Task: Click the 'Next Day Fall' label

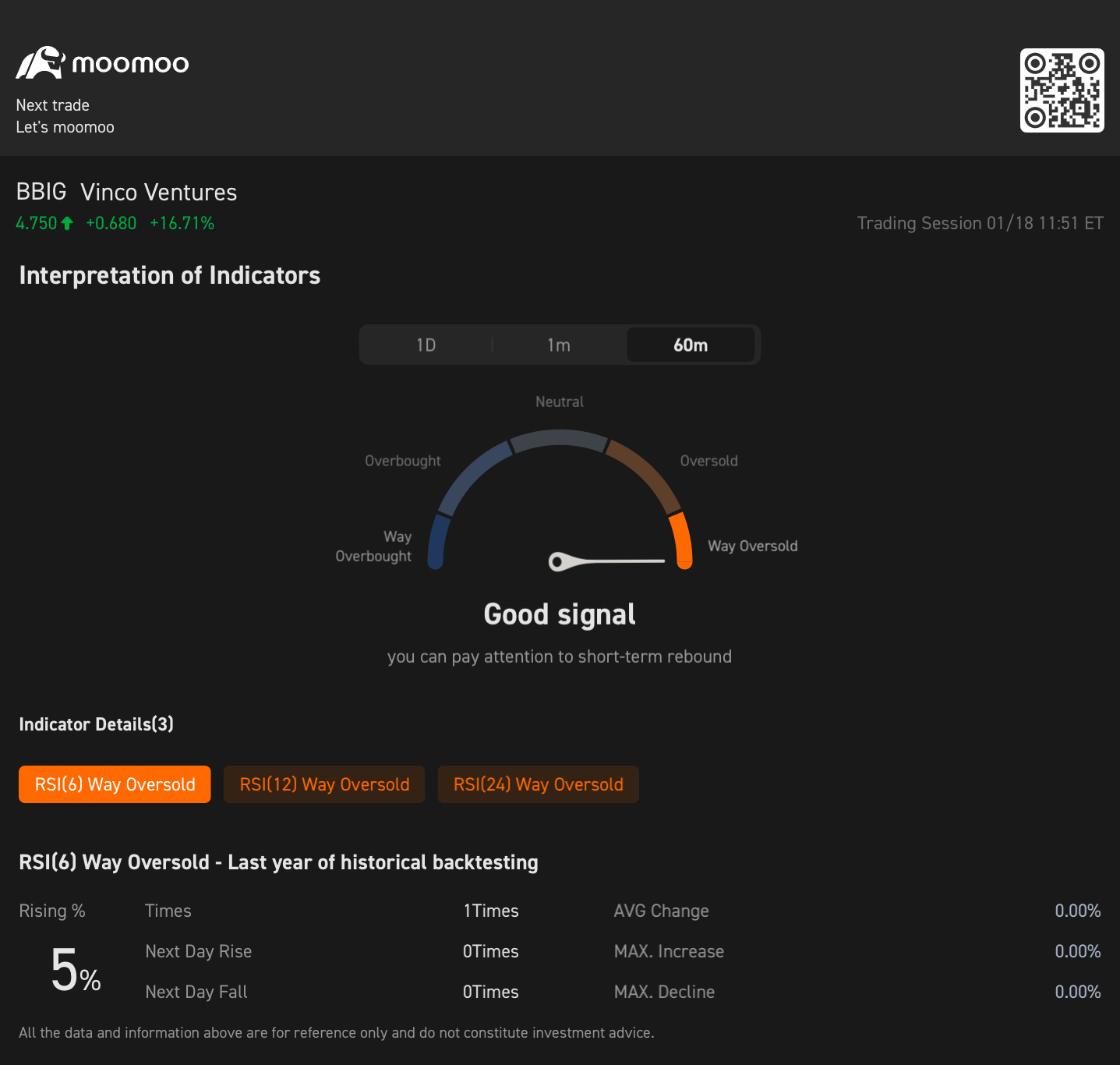Action: [x=196, y=992]
